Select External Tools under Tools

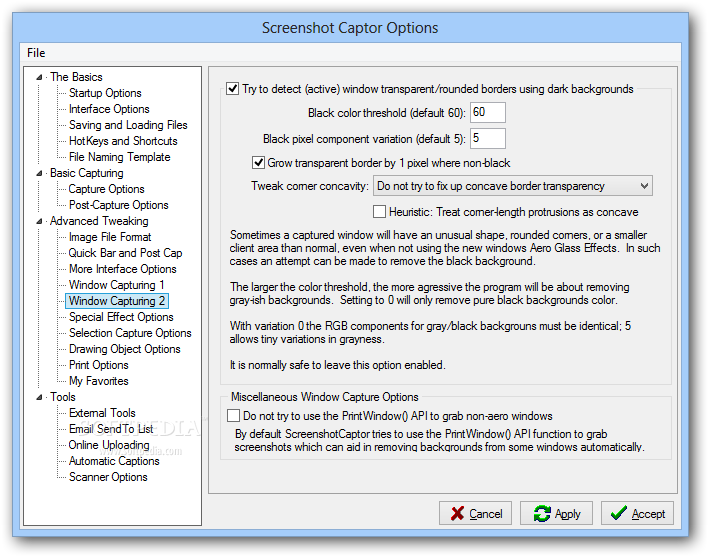(102, 413)
